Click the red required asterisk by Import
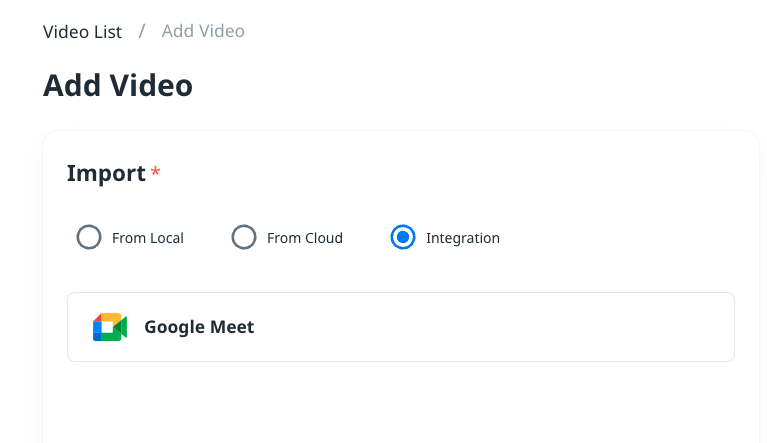 [155, 173]
